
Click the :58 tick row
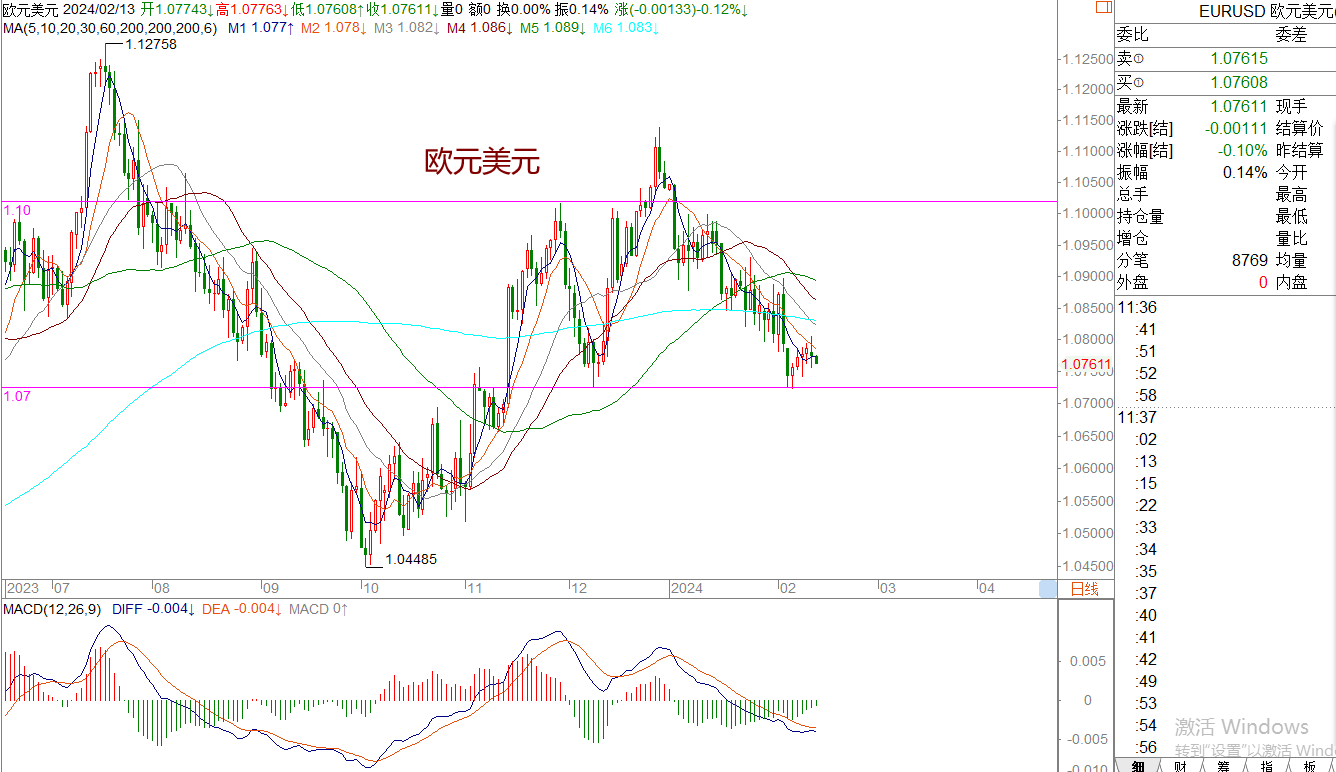coord(1146,396)
